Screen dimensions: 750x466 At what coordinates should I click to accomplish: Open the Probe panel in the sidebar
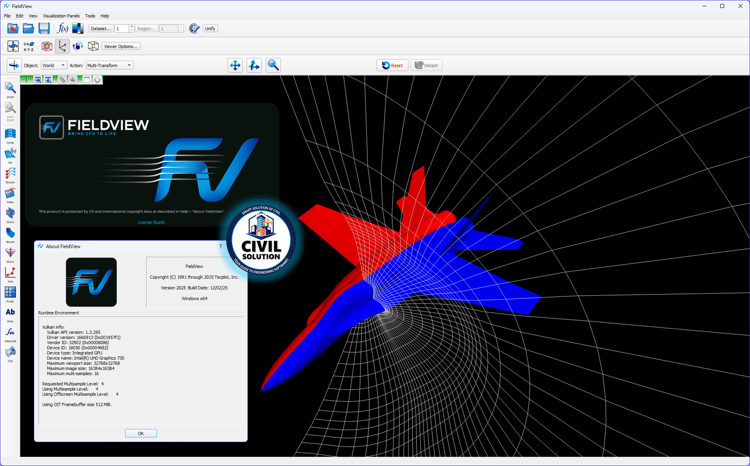(10, 295)
